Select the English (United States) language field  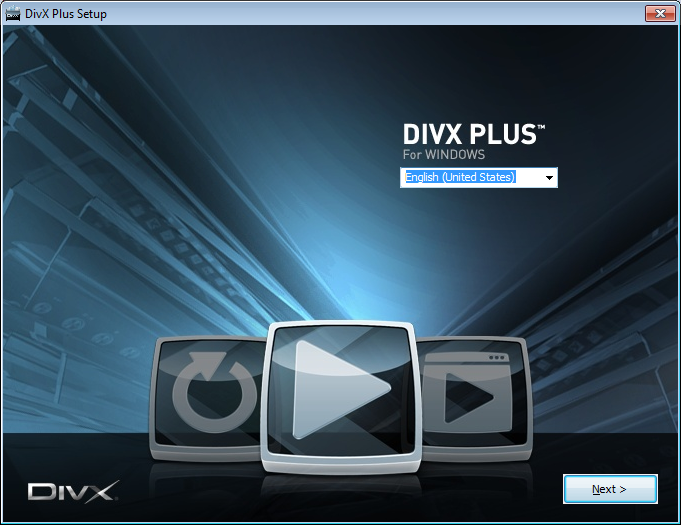(x=479, y=178)
